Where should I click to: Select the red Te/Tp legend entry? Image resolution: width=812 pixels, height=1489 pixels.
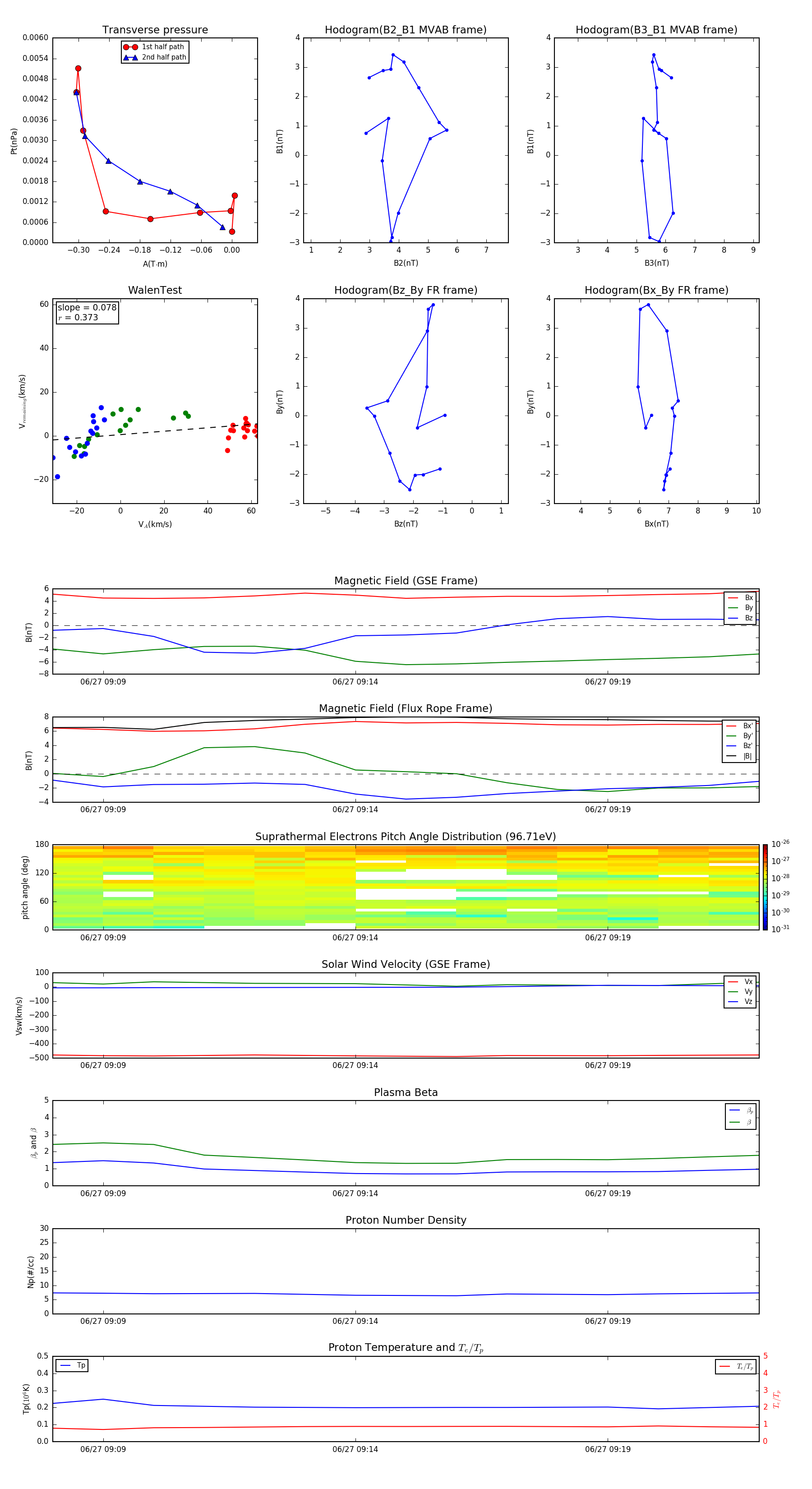[736, 1366]
